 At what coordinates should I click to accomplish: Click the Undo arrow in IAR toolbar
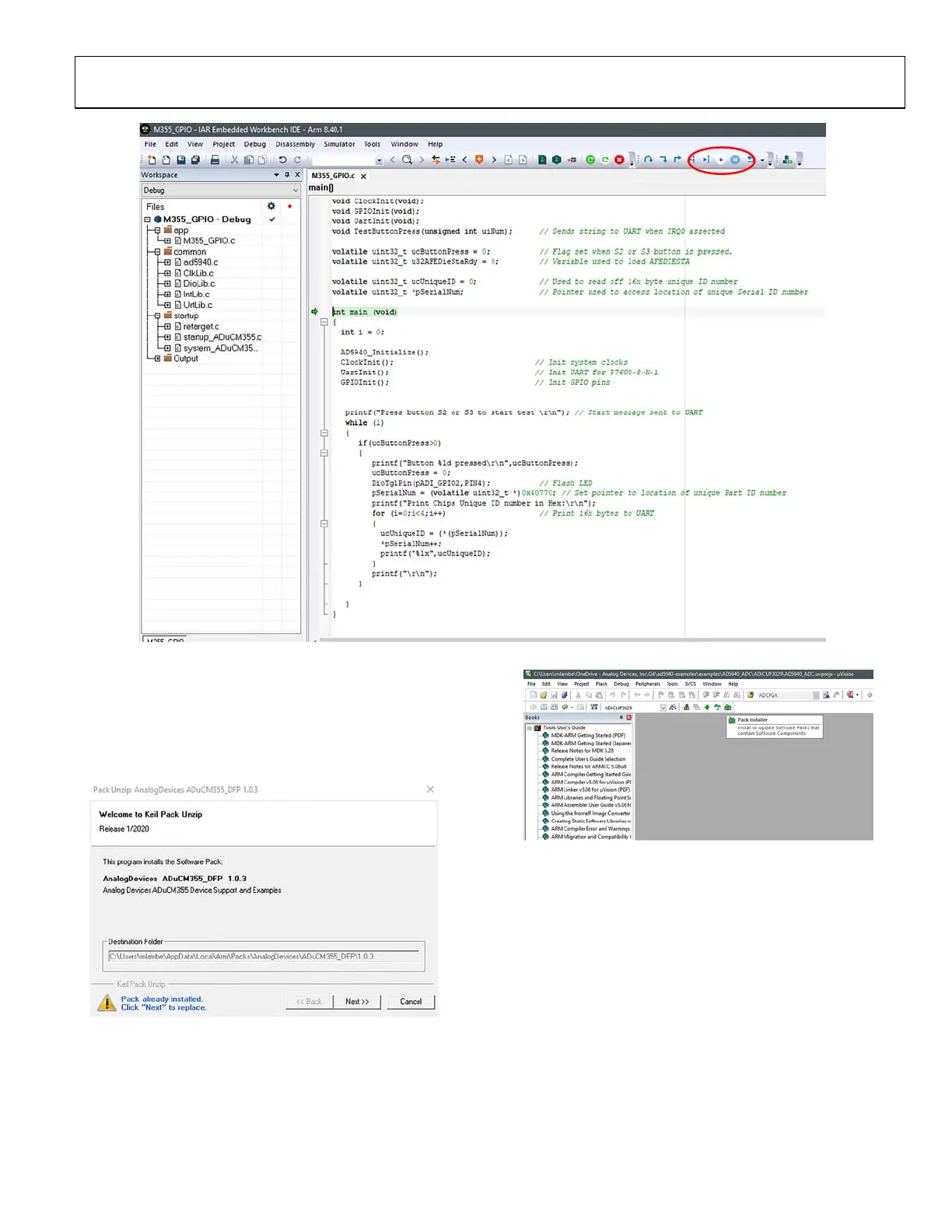(283, 160)
